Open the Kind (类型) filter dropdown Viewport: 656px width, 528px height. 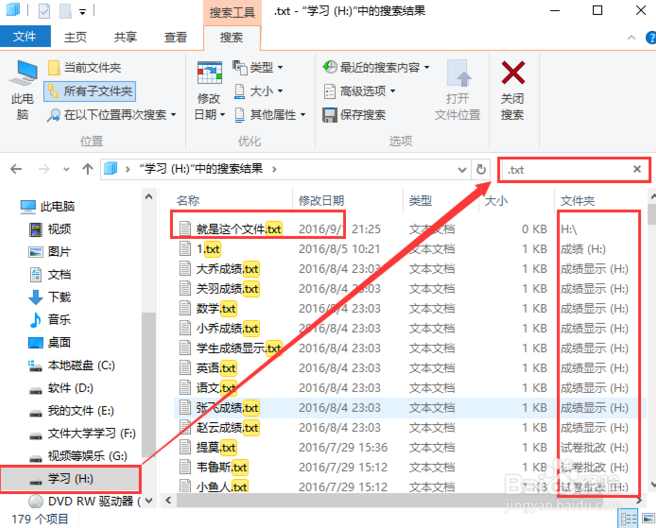coord(258,67)
